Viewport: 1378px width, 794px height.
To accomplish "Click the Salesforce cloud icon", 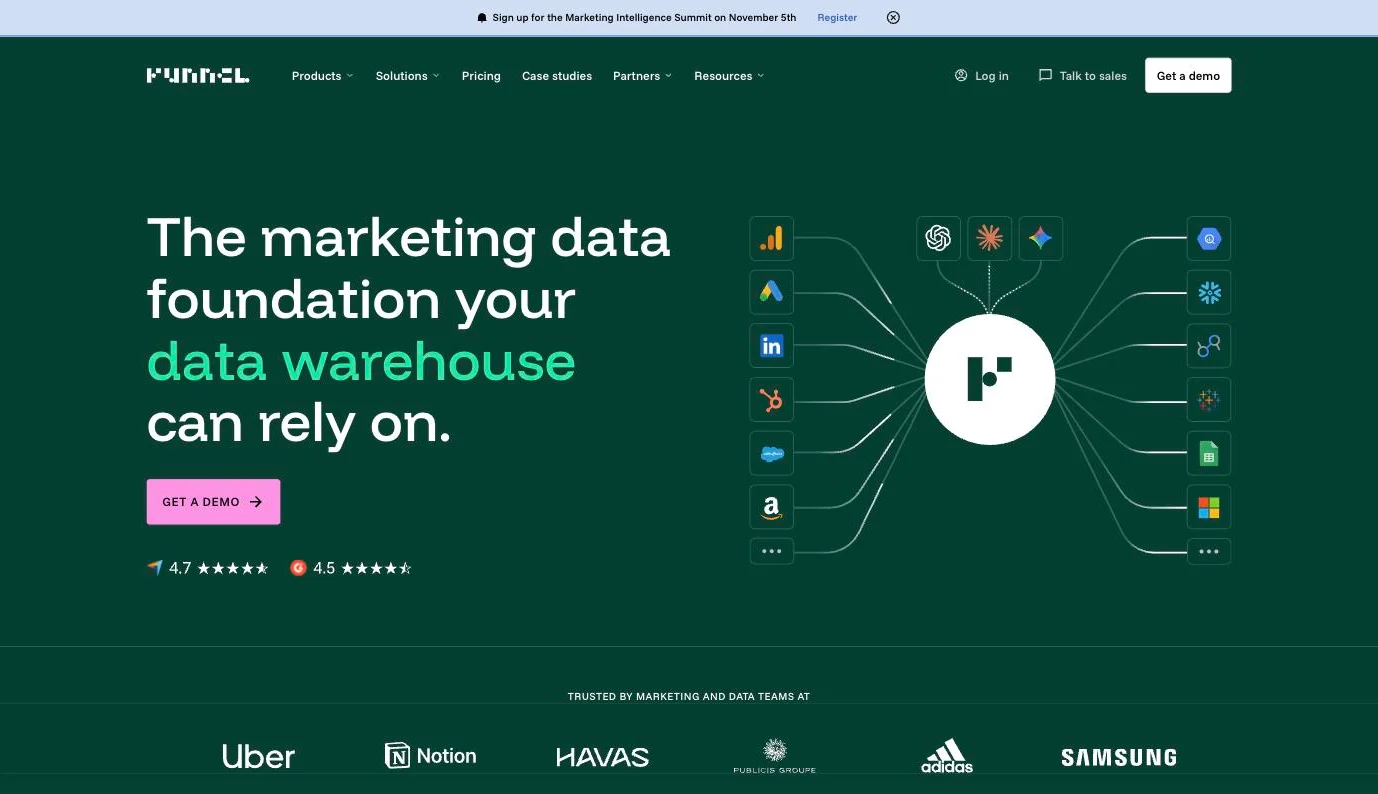I will [771, 454].
